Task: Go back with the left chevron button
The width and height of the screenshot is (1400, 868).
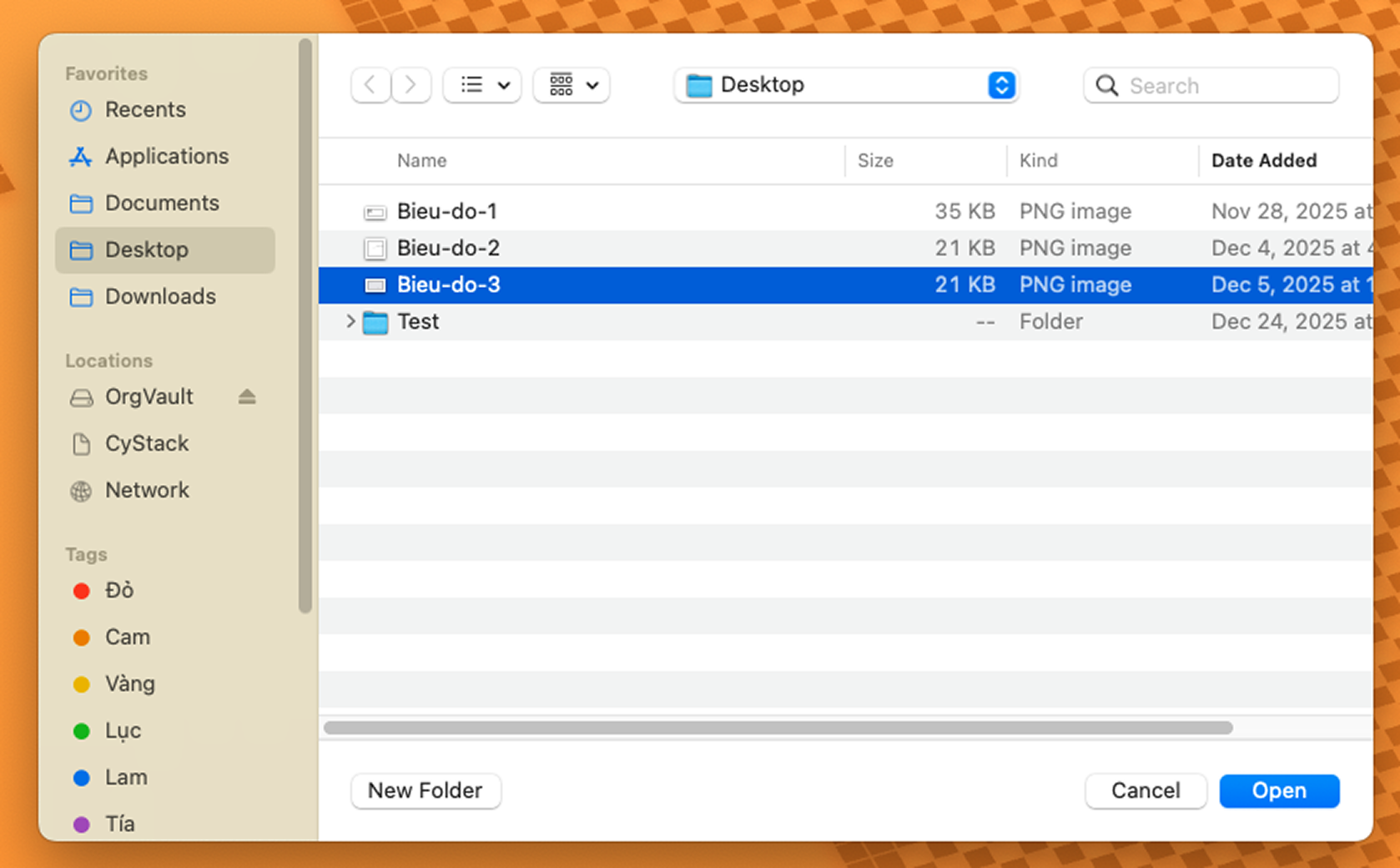Action: 370,85
